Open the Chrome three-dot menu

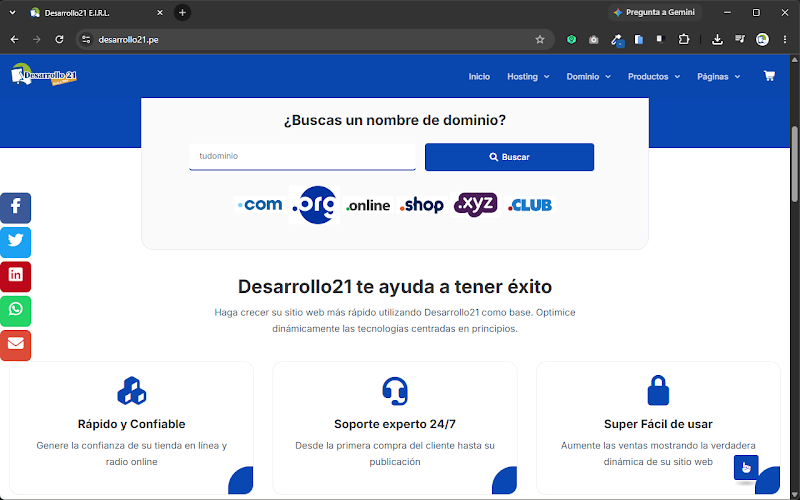click(x=785, y=39)
